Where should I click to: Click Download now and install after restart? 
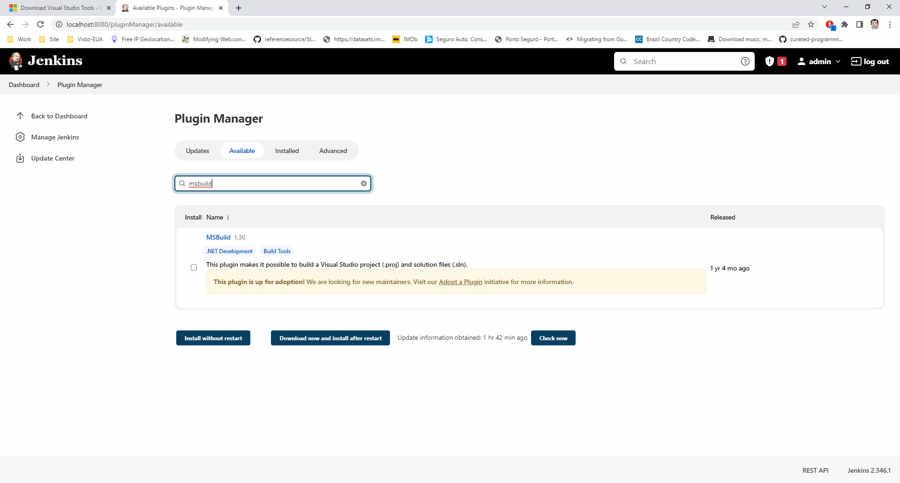(330, 338)
